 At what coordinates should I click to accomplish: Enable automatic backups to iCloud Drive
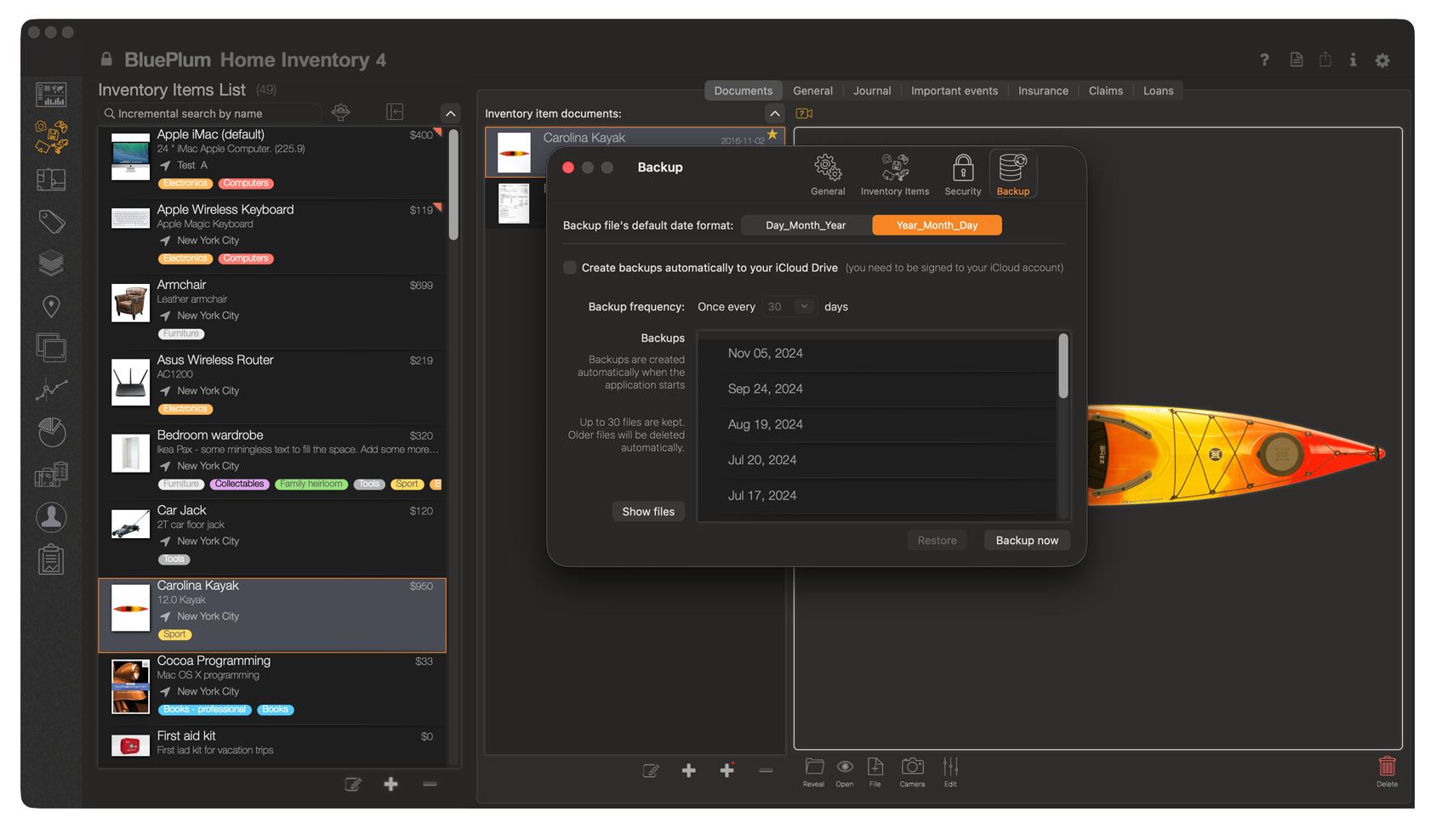point(568,267)
